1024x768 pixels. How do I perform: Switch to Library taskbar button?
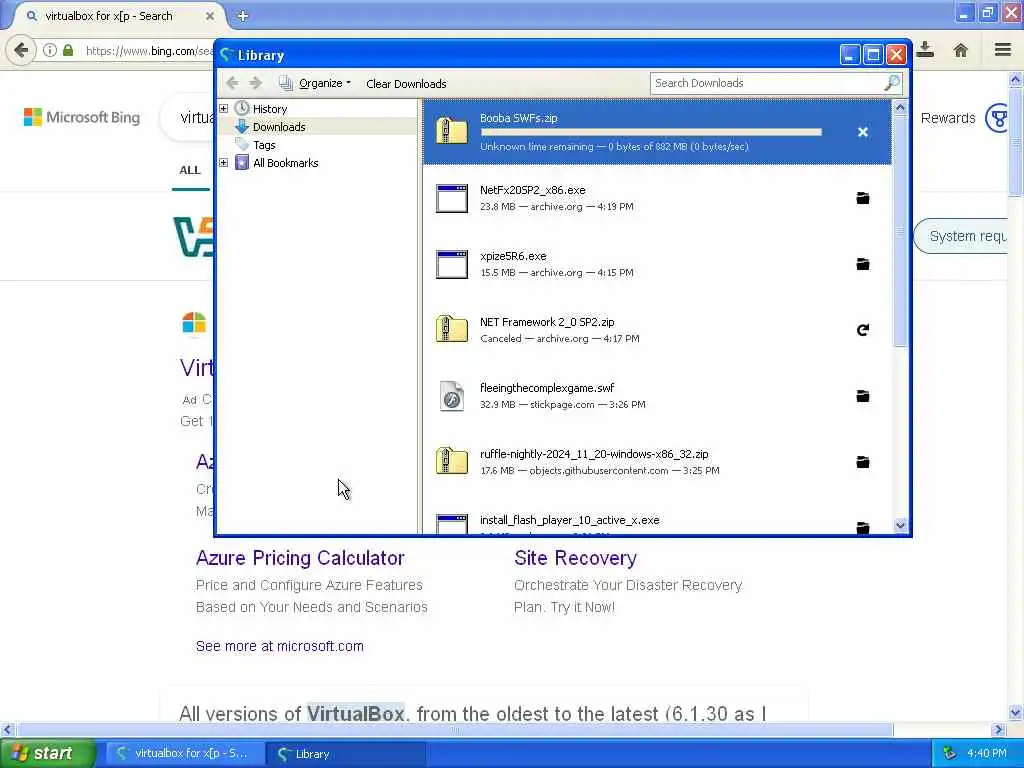(346, 754)
